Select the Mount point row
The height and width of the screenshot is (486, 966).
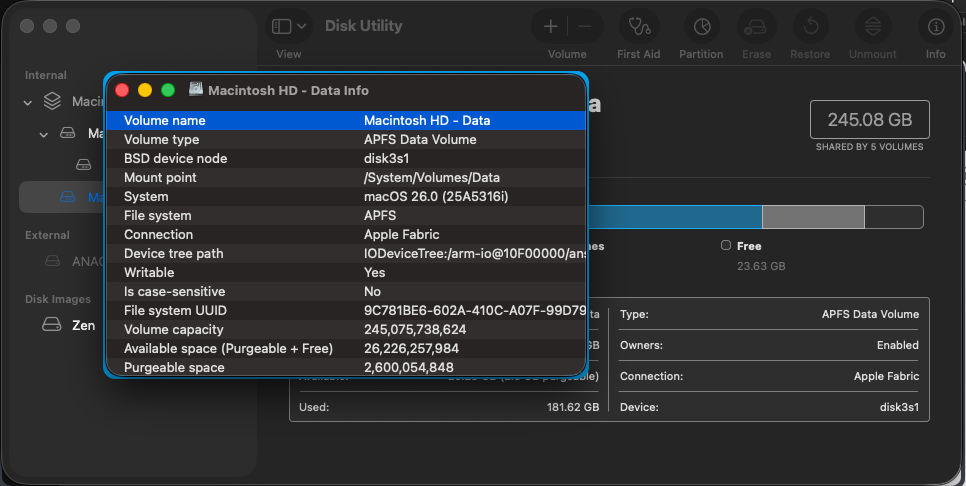coord(346,177)
